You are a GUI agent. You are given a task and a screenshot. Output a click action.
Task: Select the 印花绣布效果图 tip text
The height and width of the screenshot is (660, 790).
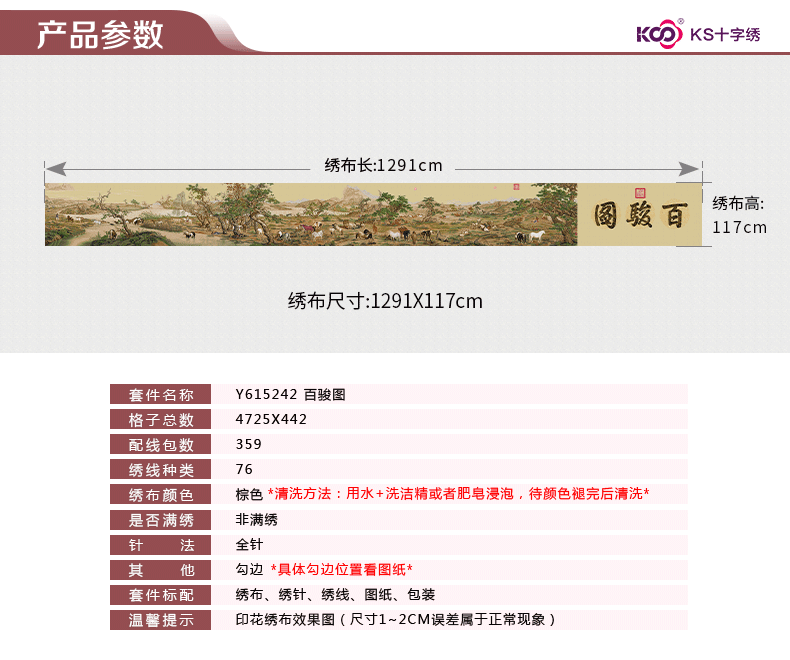pyautogui.click(x=396, y=619)
